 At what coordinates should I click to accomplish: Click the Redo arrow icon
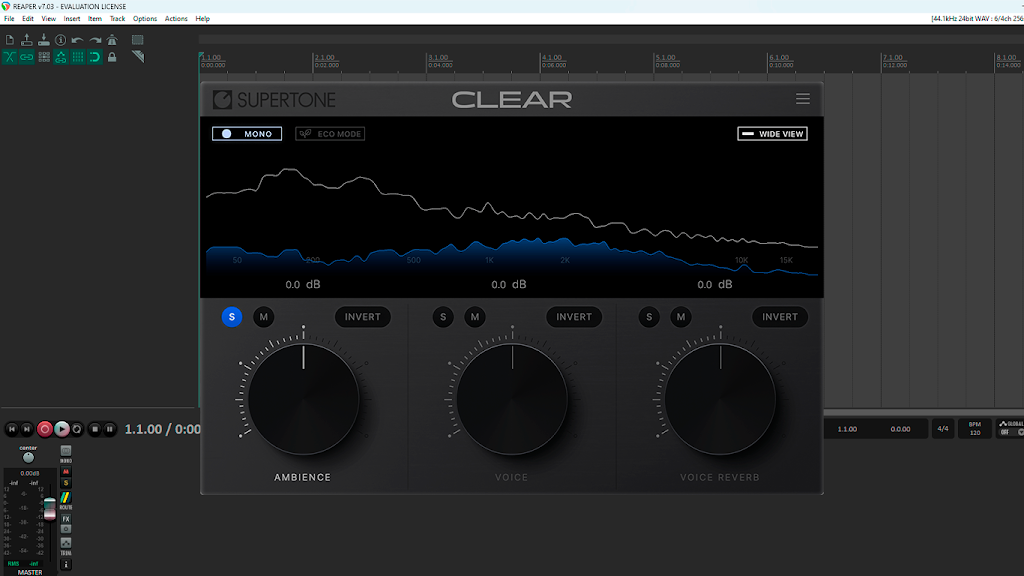[95, 40]
